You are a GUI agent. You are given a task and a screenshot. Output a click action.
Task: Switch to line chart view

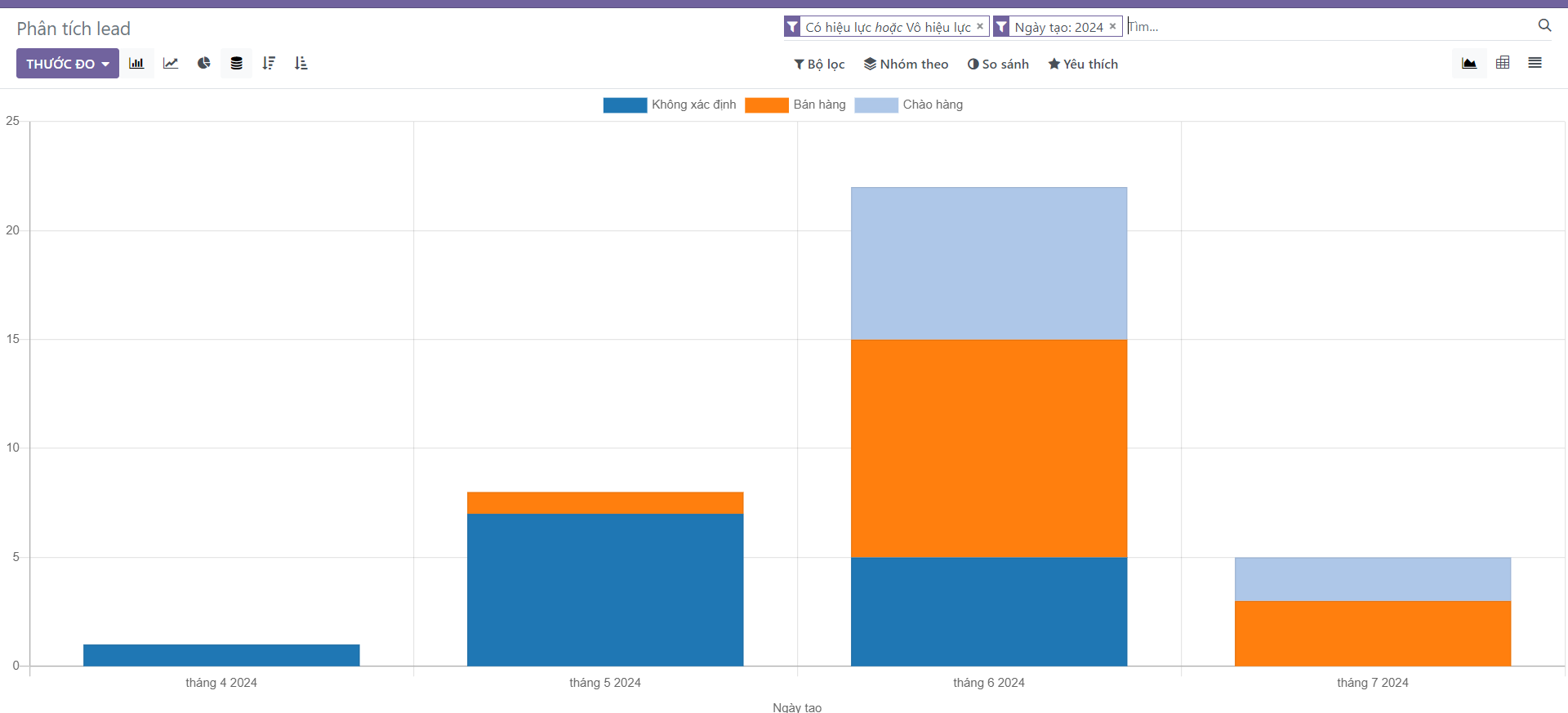[171, 64]
